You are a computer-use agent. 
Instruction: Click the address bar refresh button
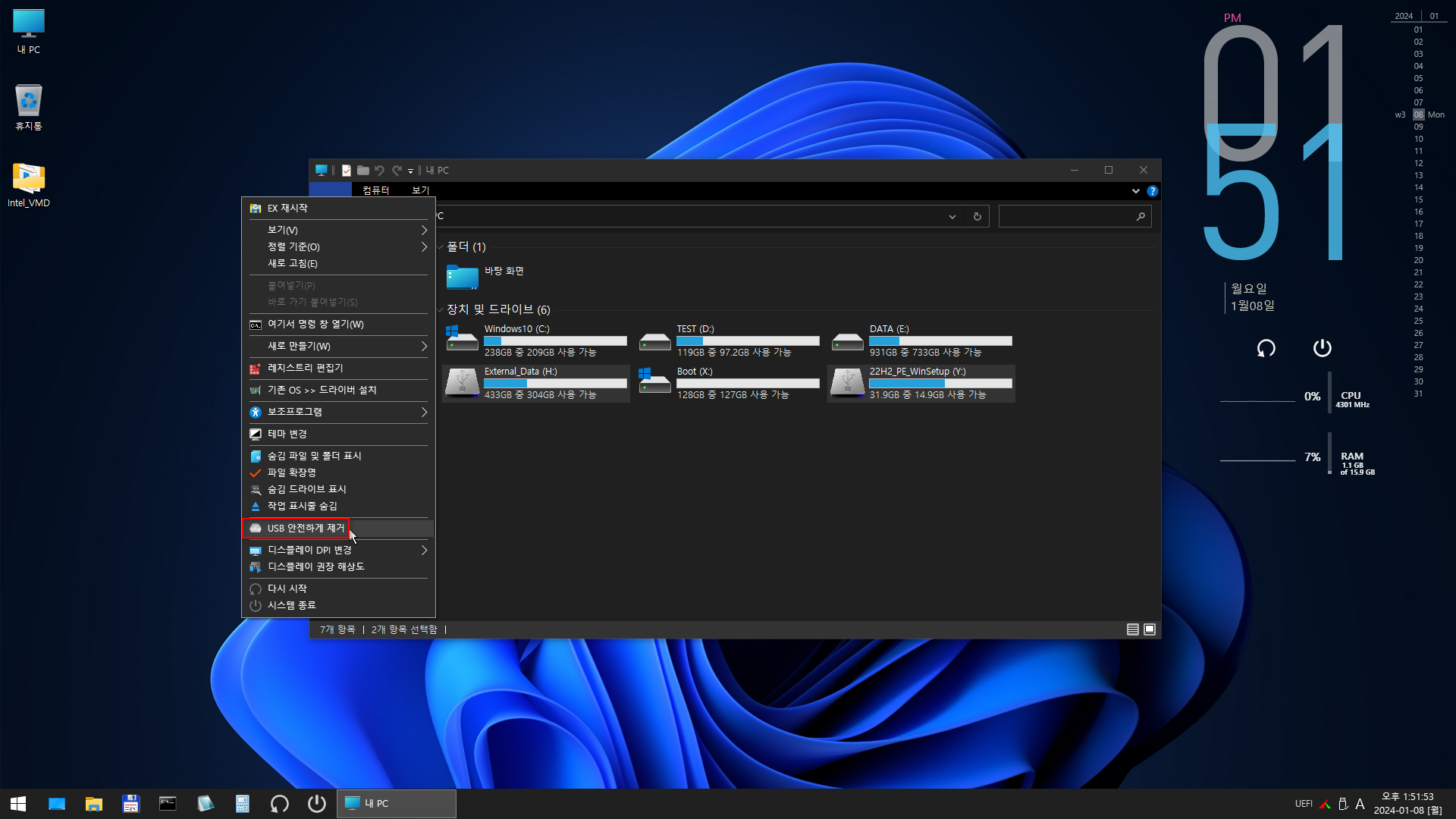(977, 217)
